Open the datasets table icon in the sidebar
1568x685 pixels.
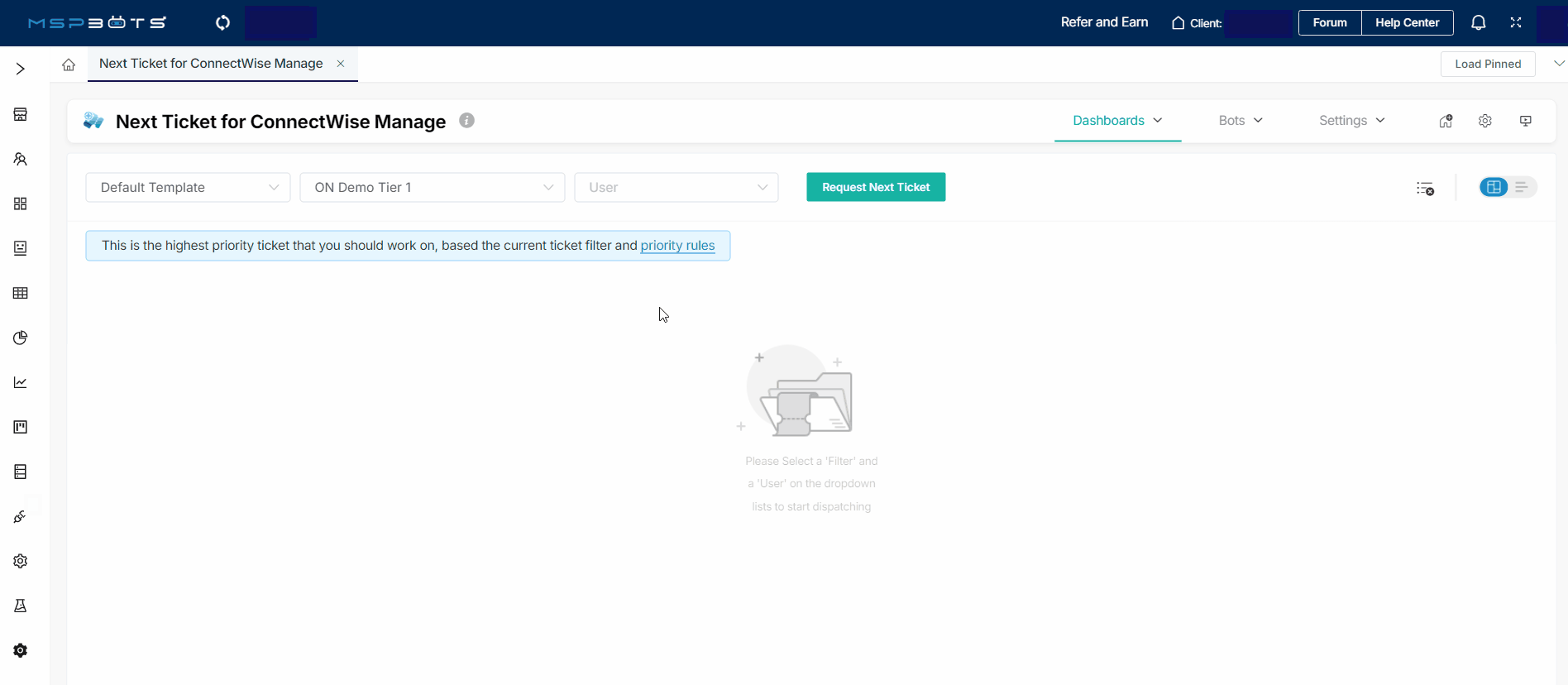pyautogui.click(x=21, y=293)
